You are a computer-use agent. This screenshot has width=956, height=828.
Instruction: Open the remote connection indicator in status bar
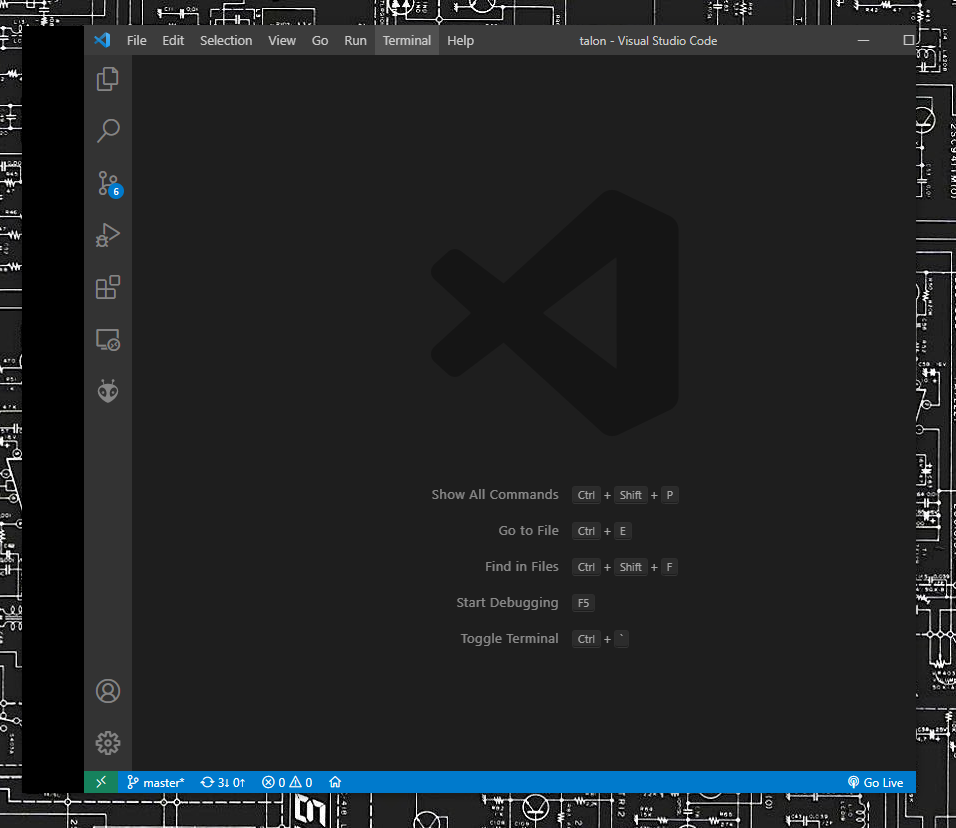click(100, 782)
